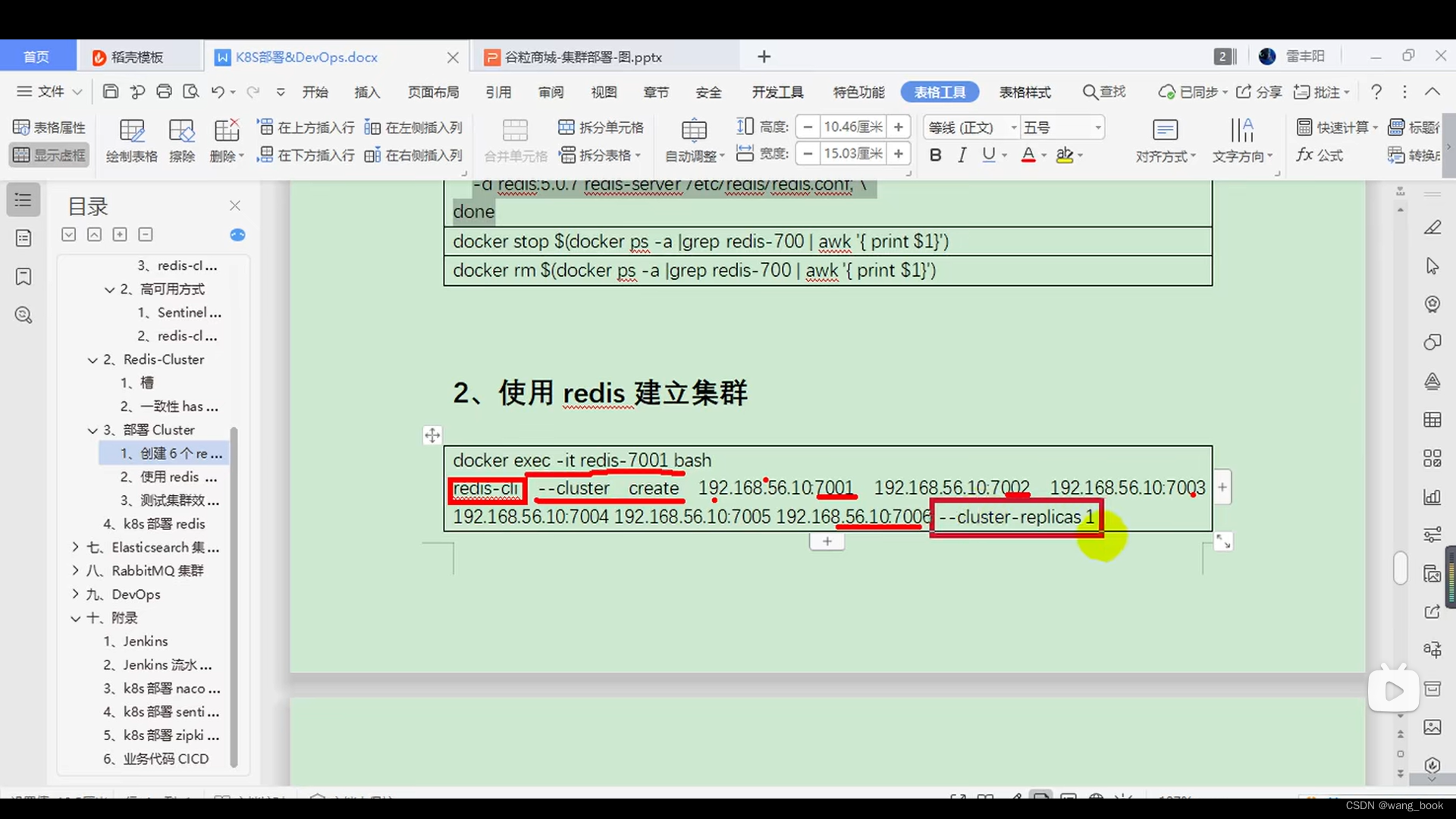
Task: Insert row below with 在下方插入行
Action: (306, 155)
